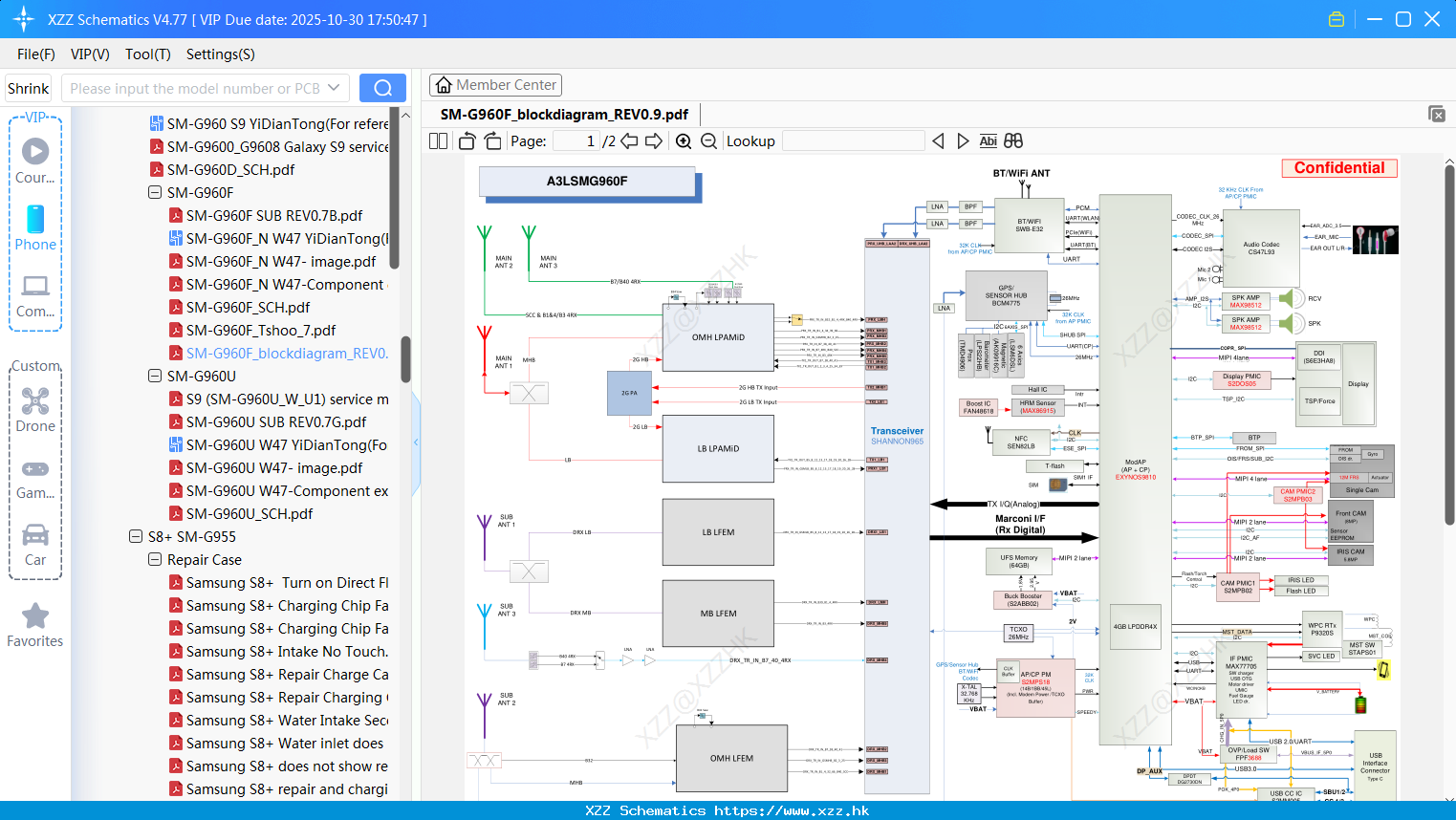The height and width of the screenshot is (820, 1456).
Task: Collapse the SM-G960U folder
Action: tap(154, 376)
